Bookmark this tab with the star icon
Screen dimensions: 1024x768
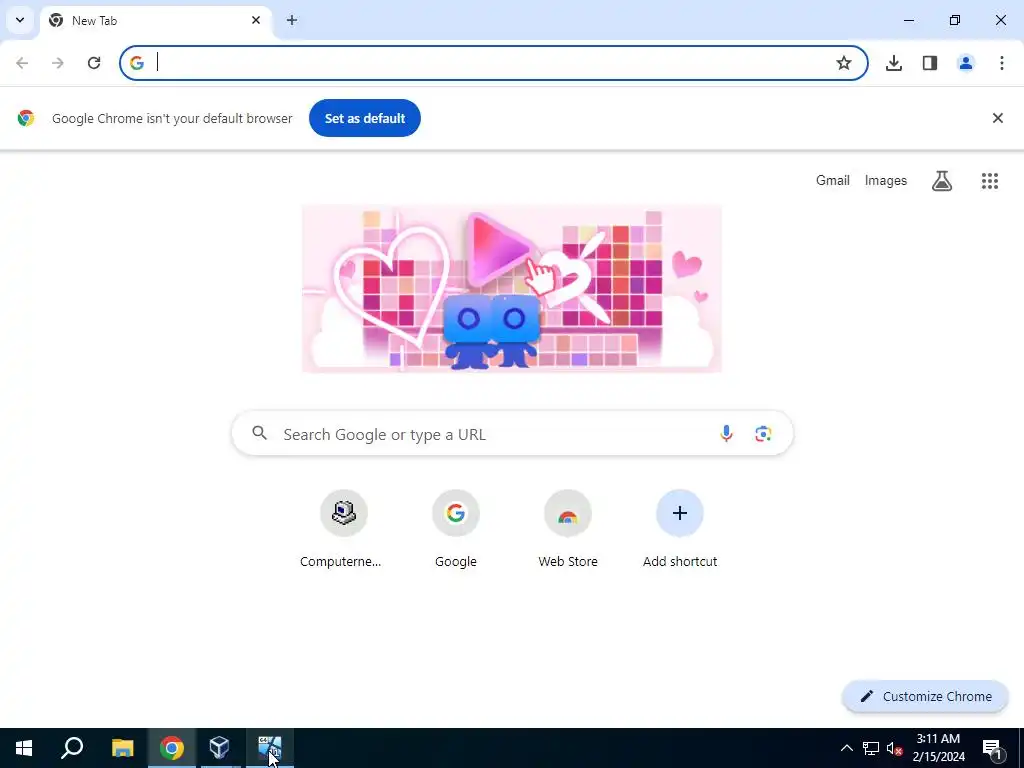[844, 63]
